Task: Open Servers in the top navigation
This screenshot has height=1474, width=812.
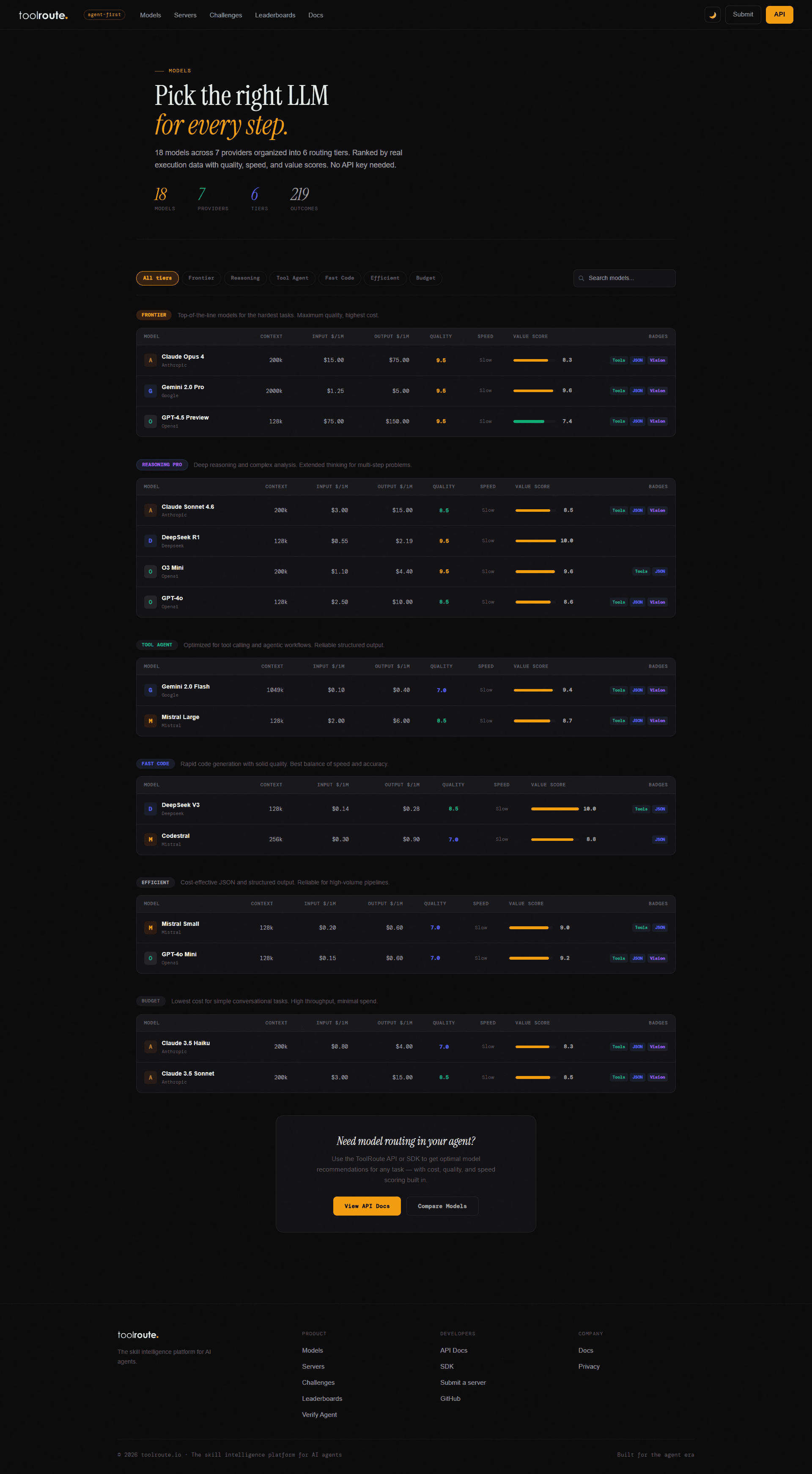Action: 185,16
